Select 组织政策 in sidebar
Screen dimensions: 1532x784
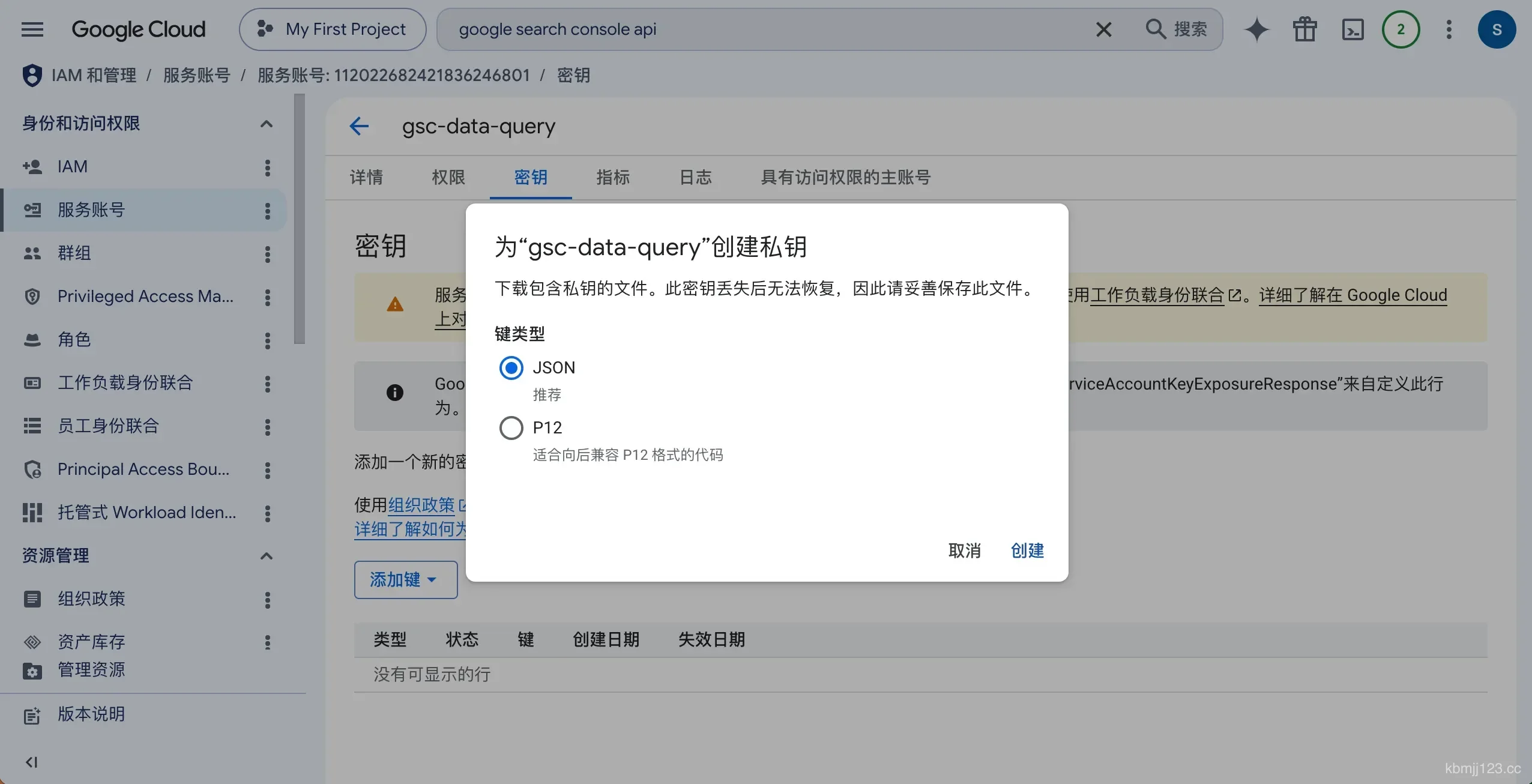click(x=91, y=599)
